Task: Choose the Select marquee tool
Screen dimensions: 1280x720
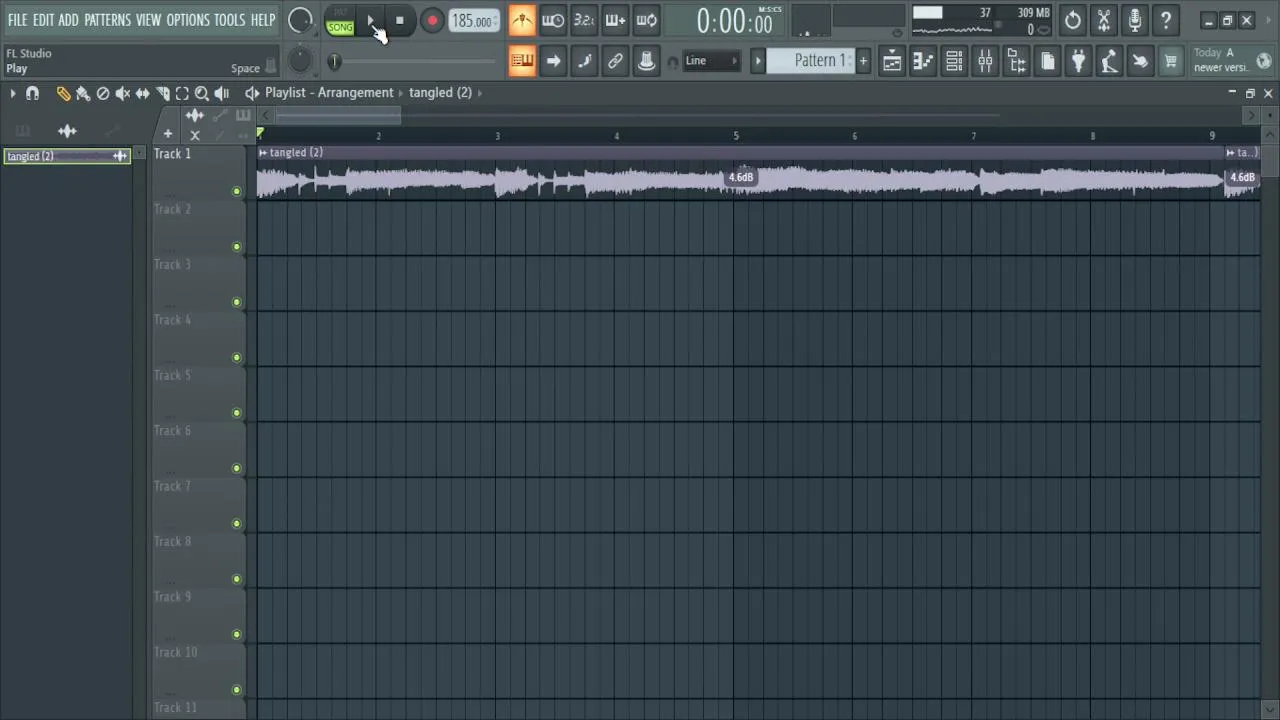Action: [182, 93]
